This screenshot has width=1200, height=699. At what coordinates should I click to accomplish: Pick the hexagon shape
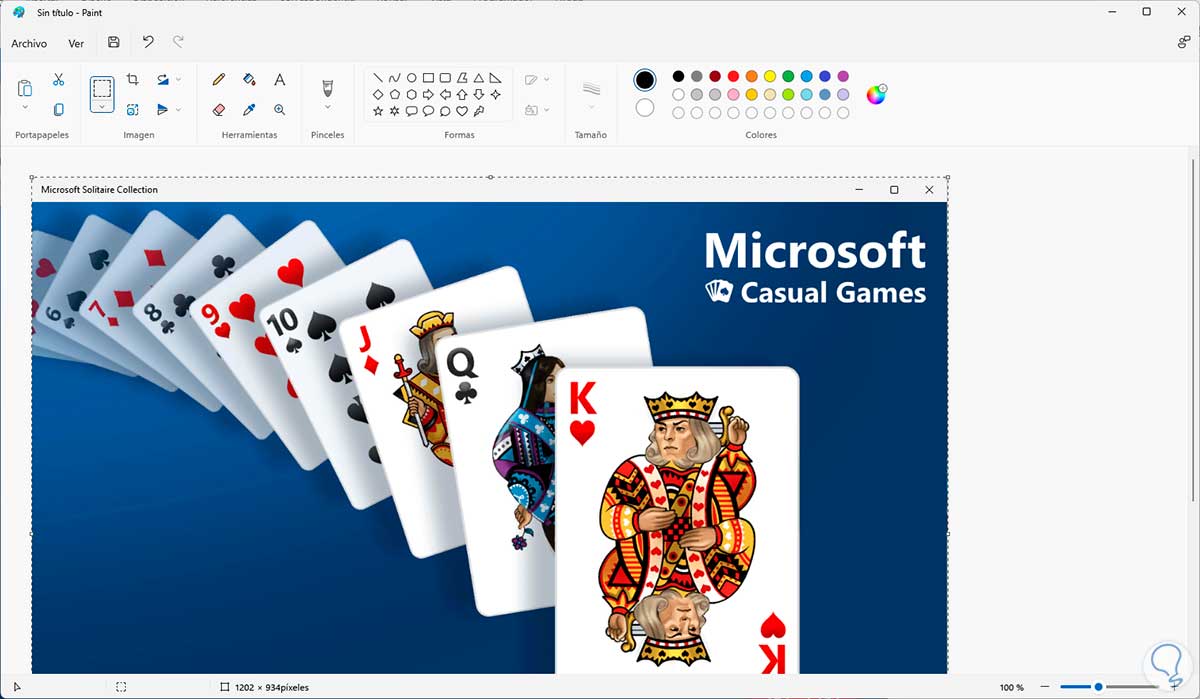tap(412, 94)
